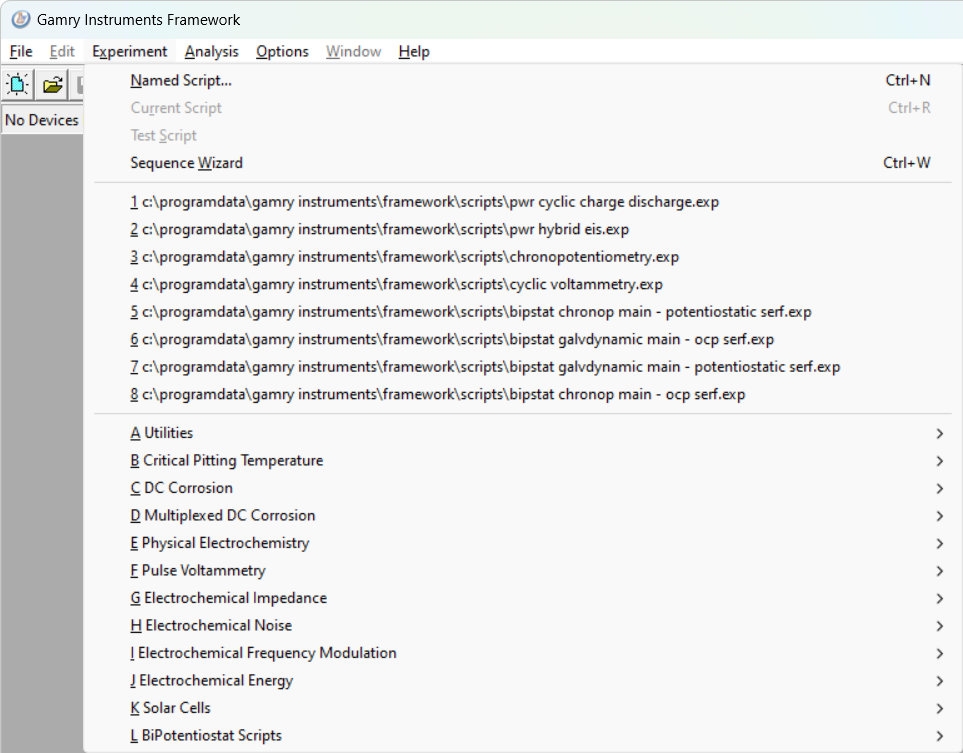Open the Analysis menu
Viewport: 963px width, 753px height.
click(x=212, y=52)
